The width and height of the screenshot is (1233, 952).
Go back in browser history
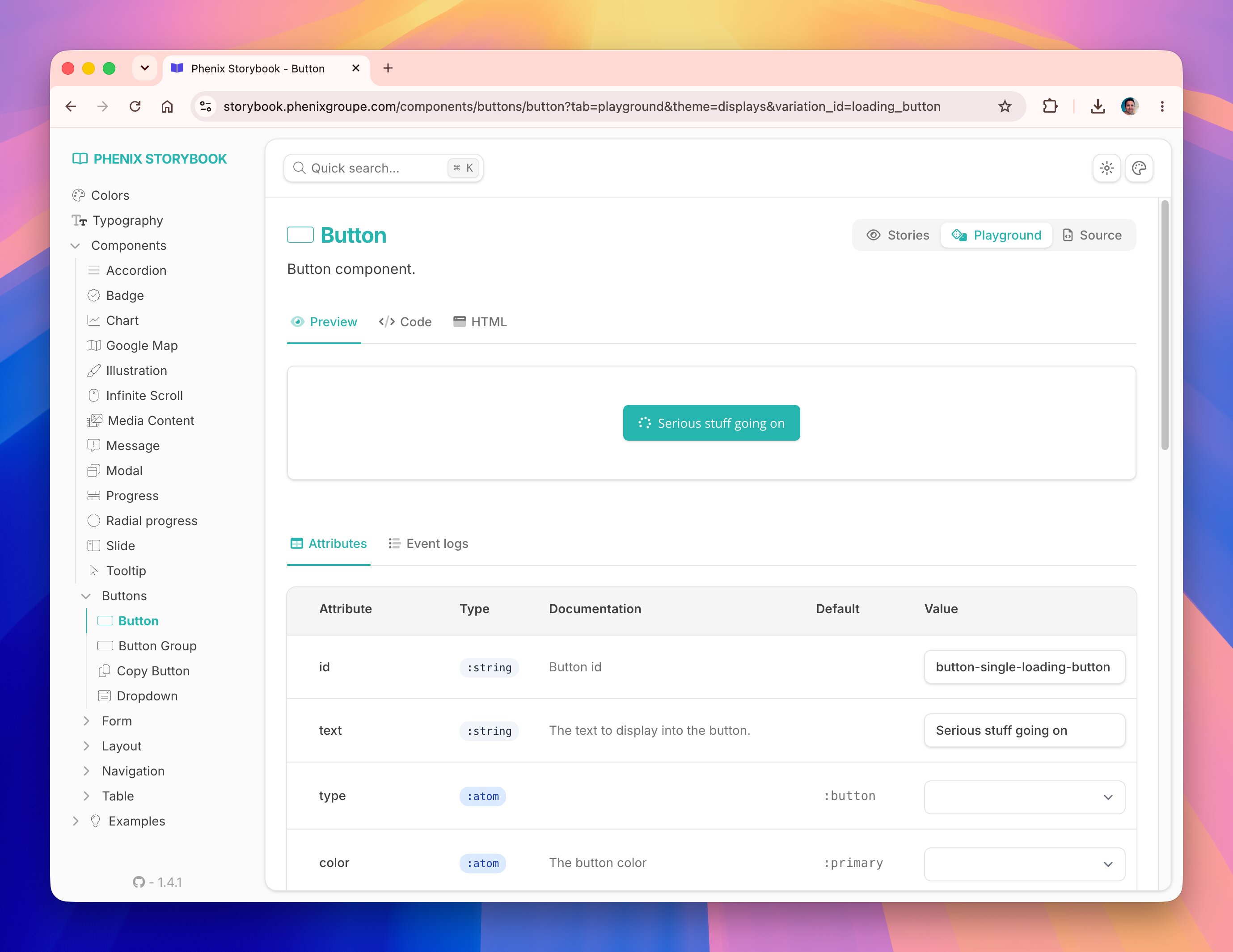[71, 106]
